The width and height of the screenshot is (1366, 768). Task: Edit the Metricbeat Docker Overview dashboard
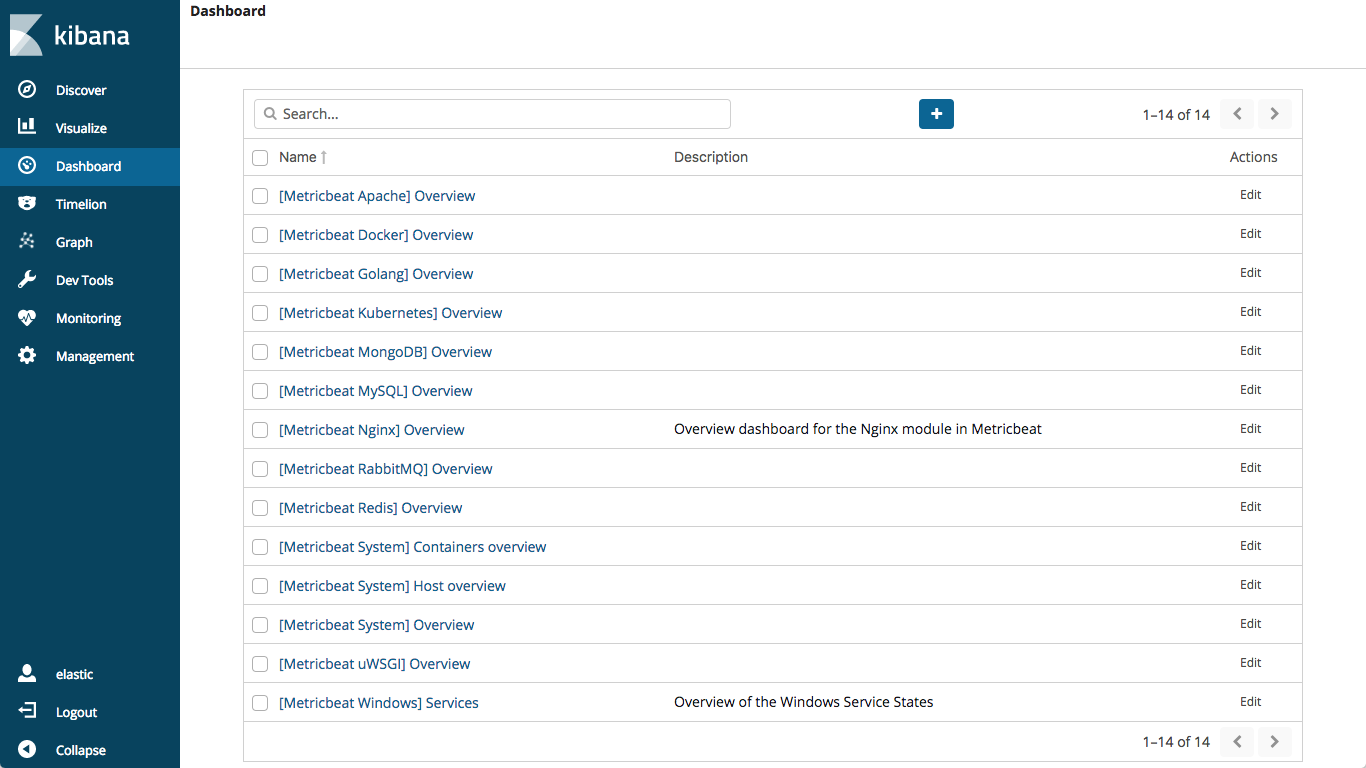click(1251, 234)
